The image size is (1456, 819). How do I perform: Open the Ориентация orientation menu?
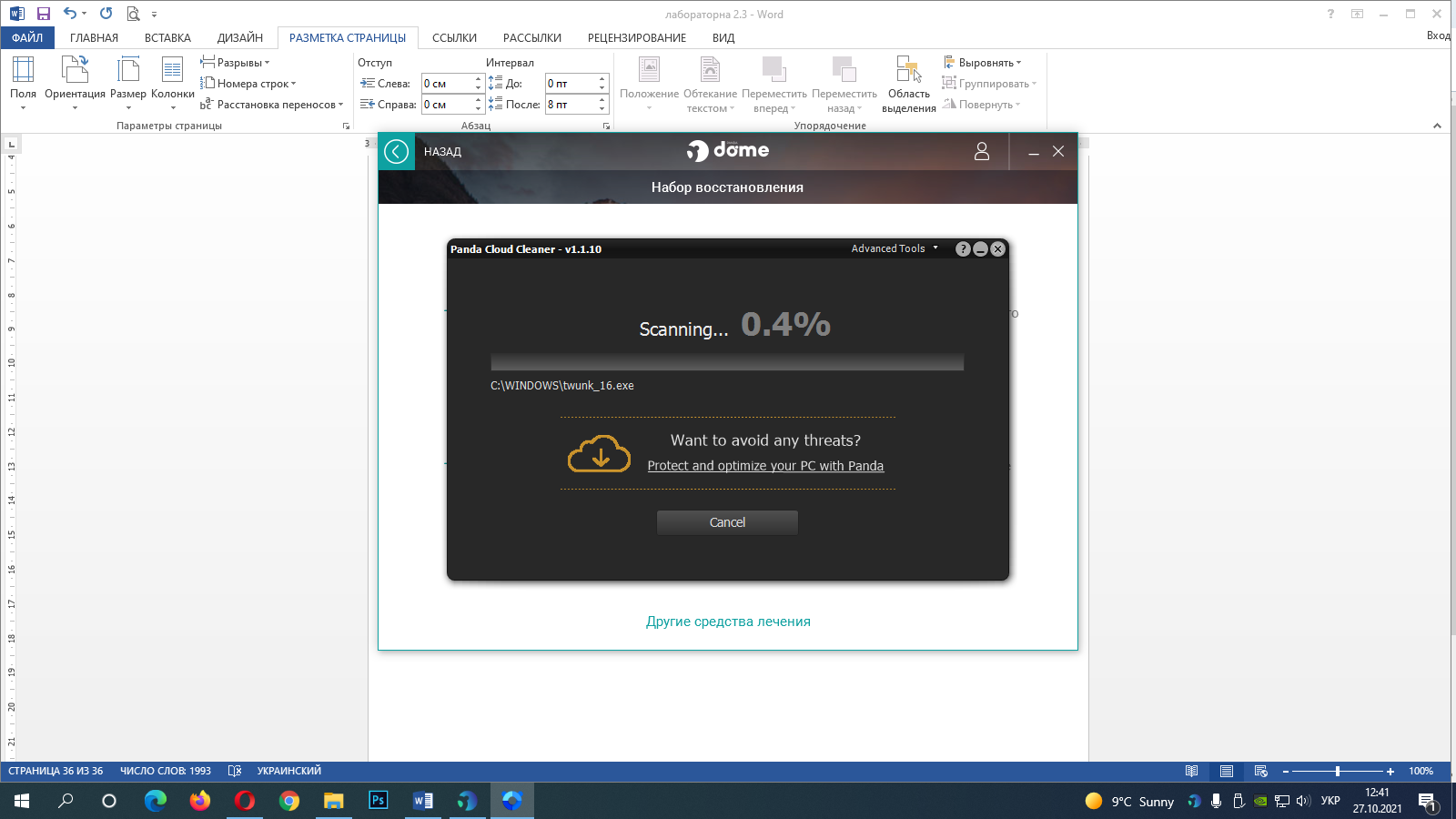75,83
